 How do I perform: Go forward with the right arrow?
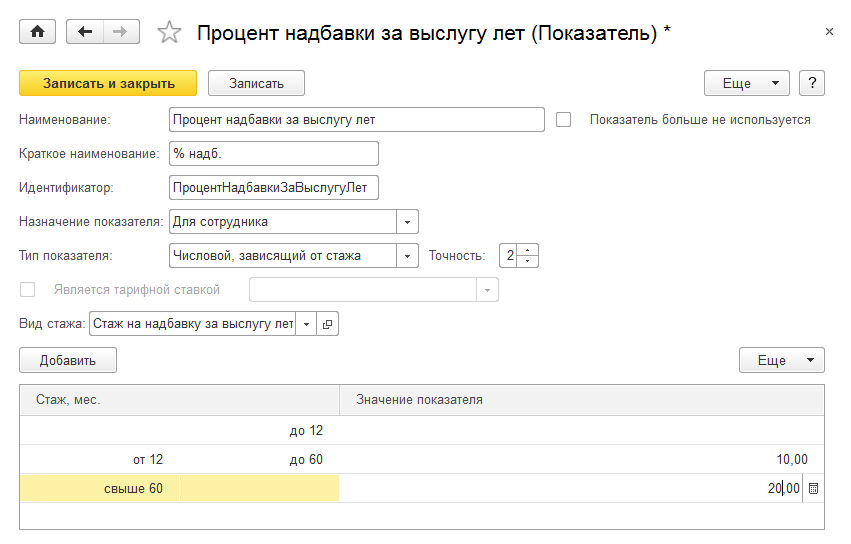[x=120, y=32]
